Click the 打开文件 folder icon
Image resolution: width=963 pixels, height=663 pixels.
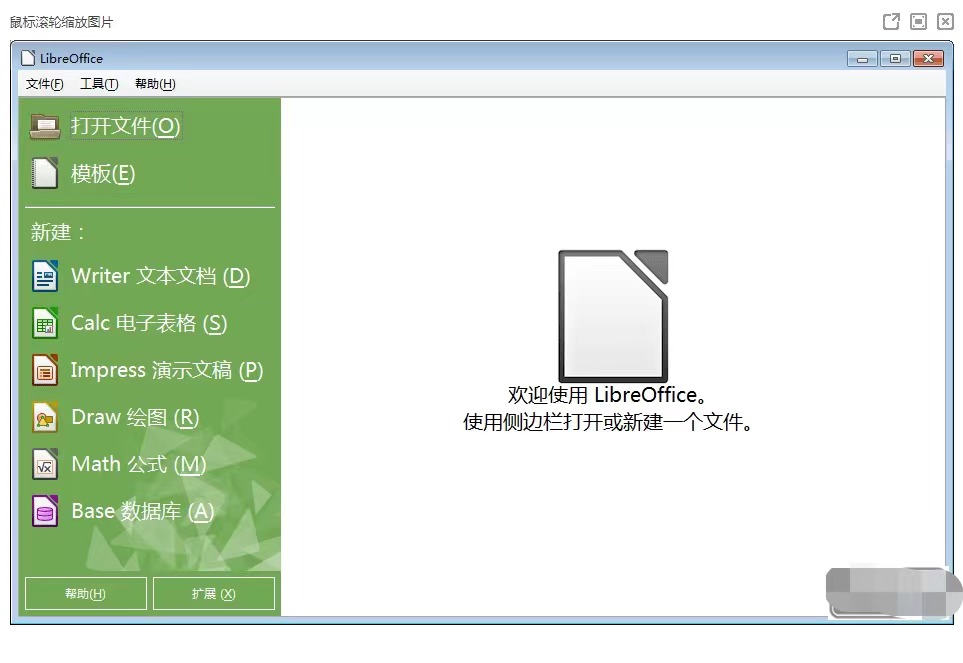click(45, 126)
